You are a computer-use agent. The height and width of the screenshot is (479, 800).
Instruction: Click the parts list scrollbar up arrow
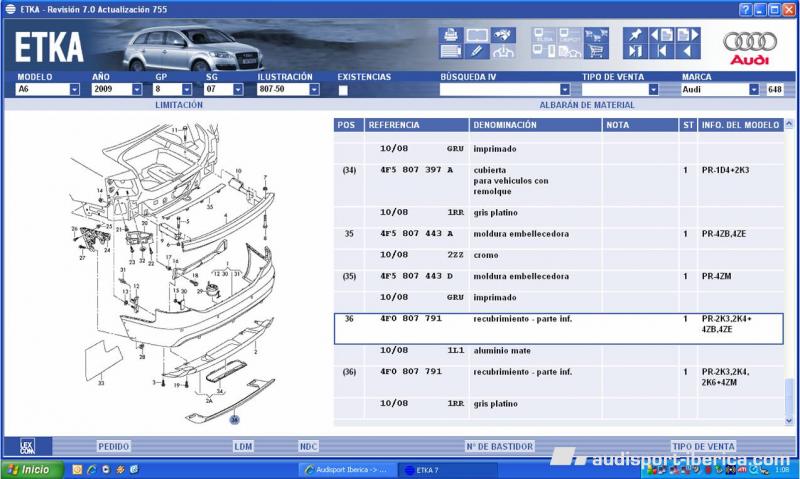789,124
